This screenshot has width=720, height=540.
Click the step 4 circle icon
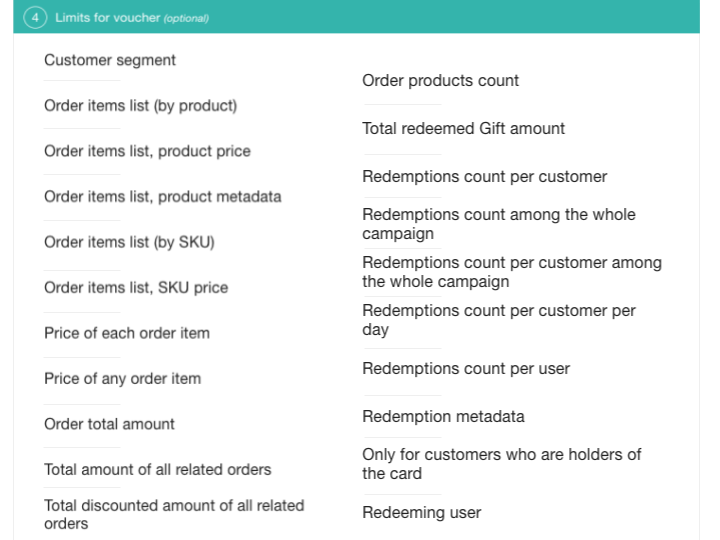35,18
